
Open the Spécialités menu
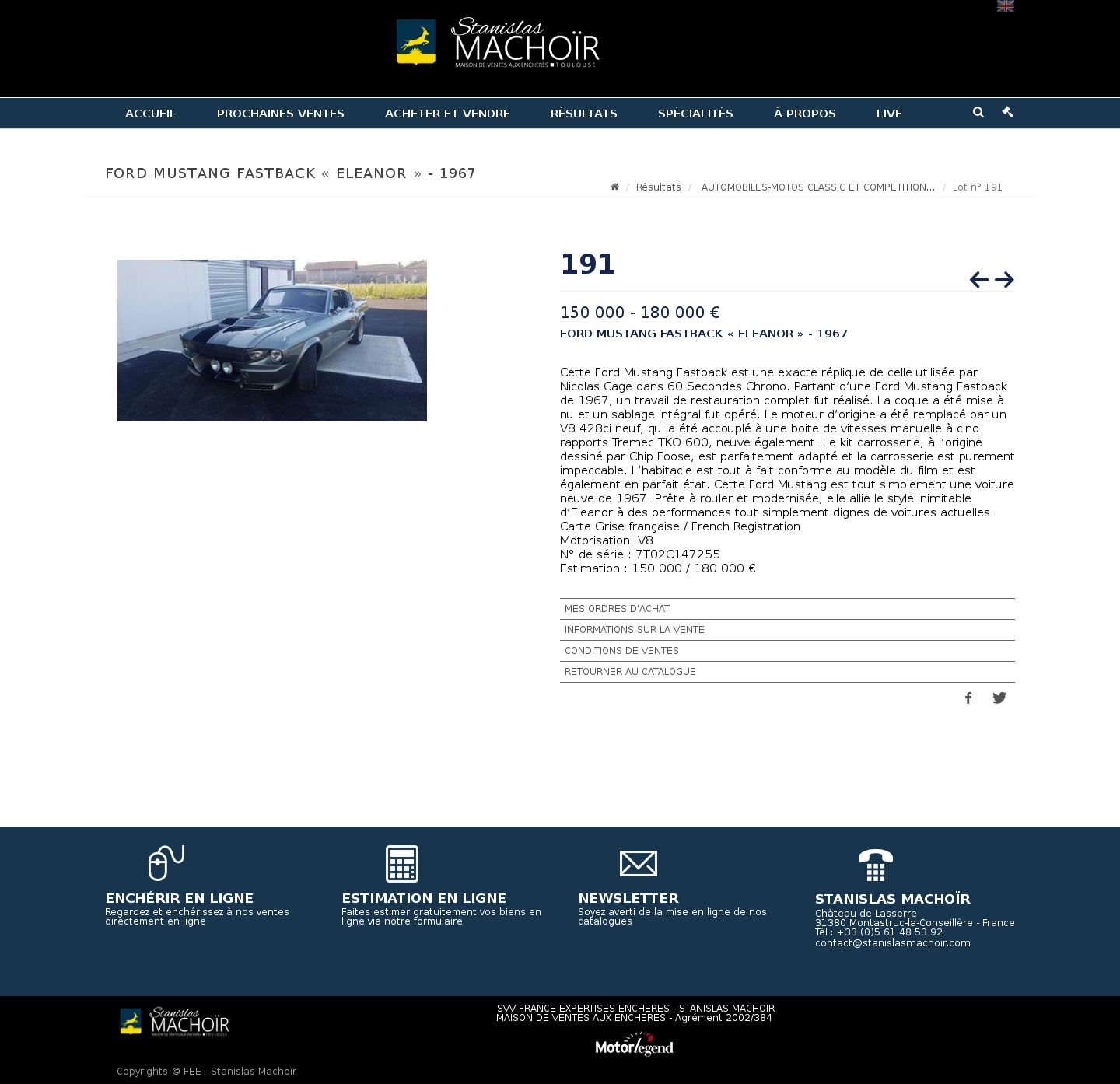[695, 114]
